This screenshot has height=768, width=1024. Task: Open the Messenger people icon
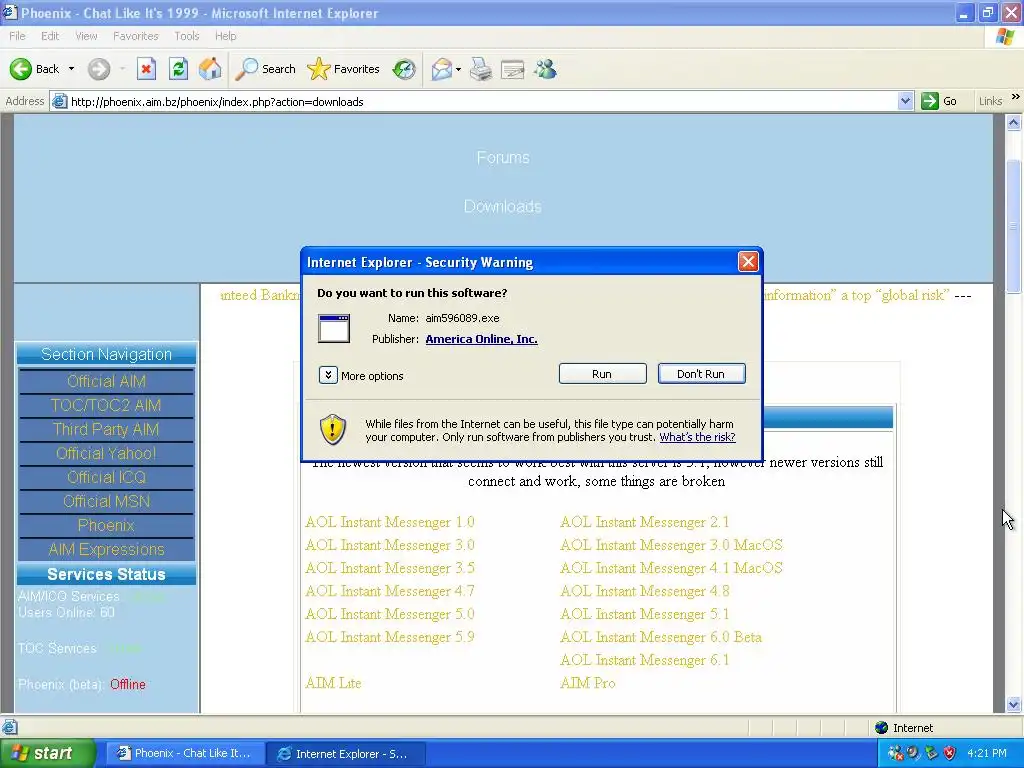pyautogui.click(x=545, y=69)
